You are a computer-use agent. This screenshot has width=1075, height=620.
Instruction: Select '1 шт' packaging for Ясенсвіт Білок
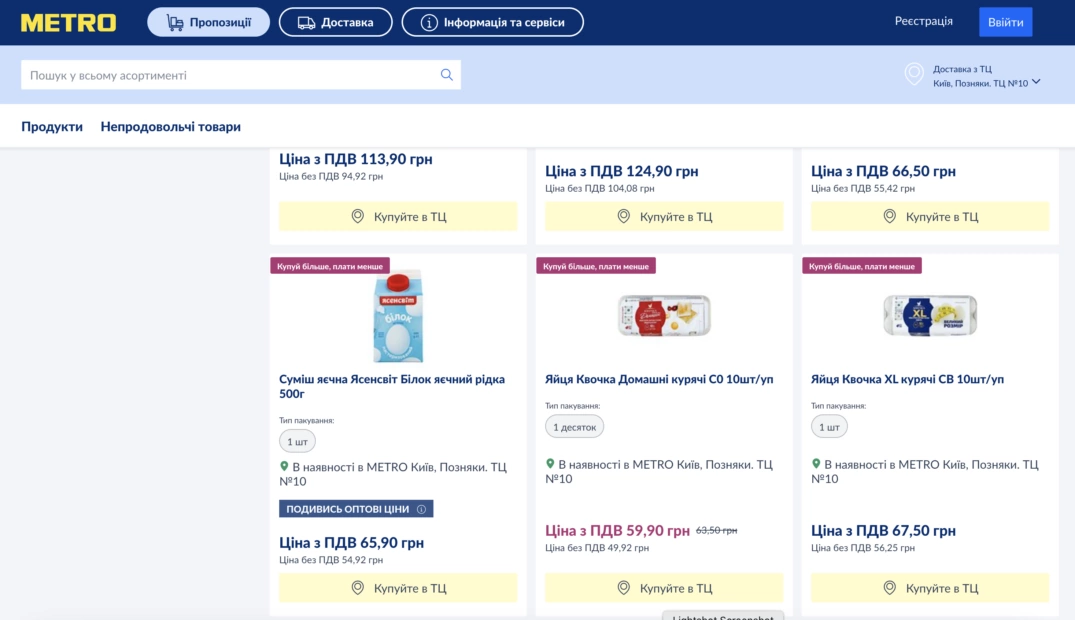click(297, 441)
